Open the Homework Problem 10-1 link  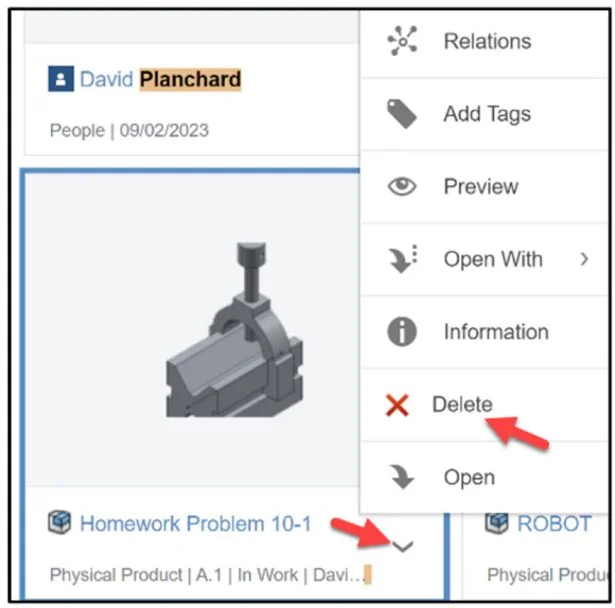195,523
